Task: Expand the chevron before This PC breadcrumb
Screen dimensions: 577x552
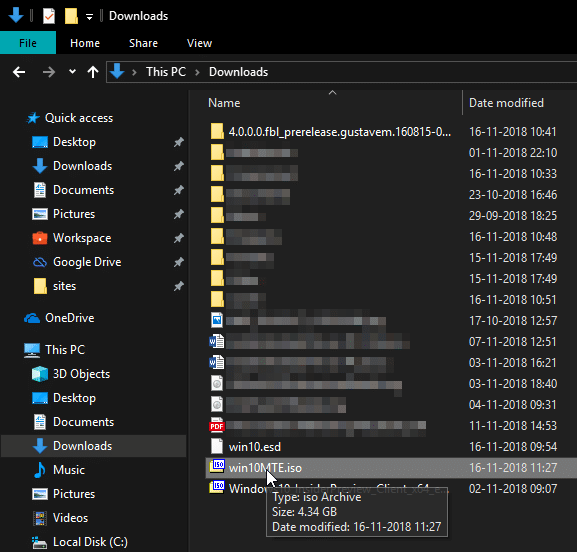Action: pyautogui.click(x=134, y=72)
